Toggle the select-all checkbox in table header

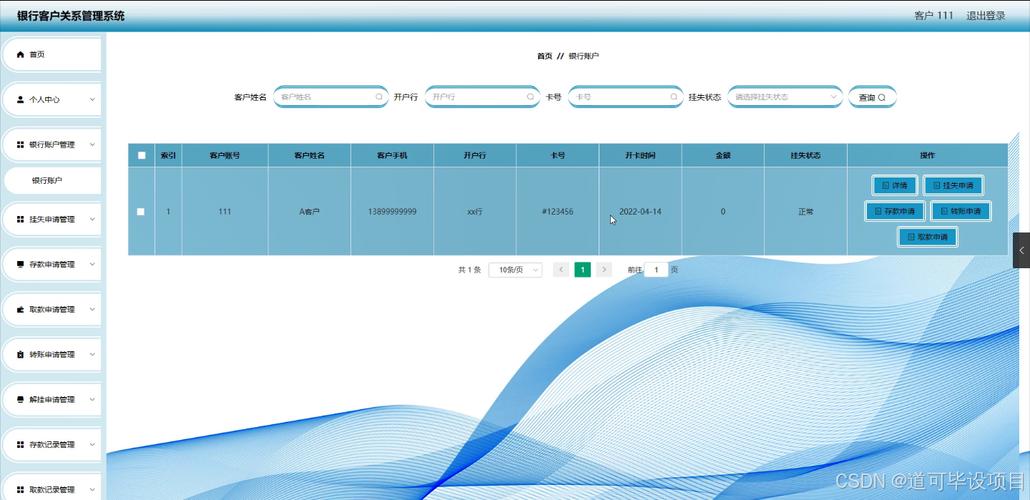141,156
